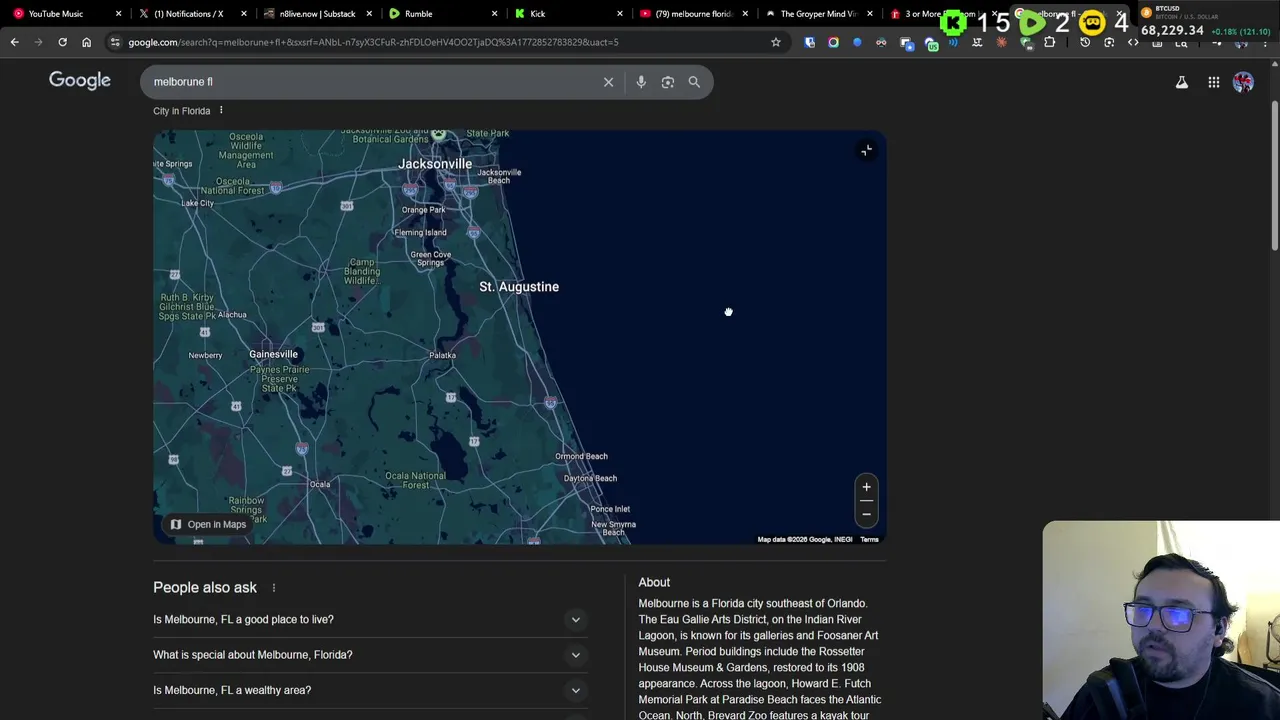Screen dimensions: 1280x720
Task: Open the map Terms link
Action: [x=869, y=540]
